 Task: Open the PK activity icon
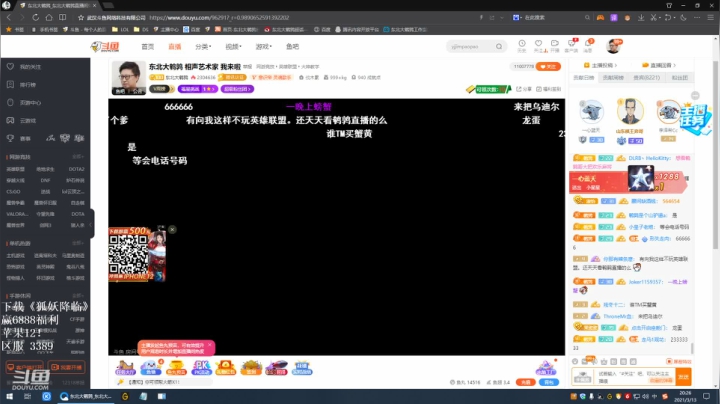[x=201, y=367]
